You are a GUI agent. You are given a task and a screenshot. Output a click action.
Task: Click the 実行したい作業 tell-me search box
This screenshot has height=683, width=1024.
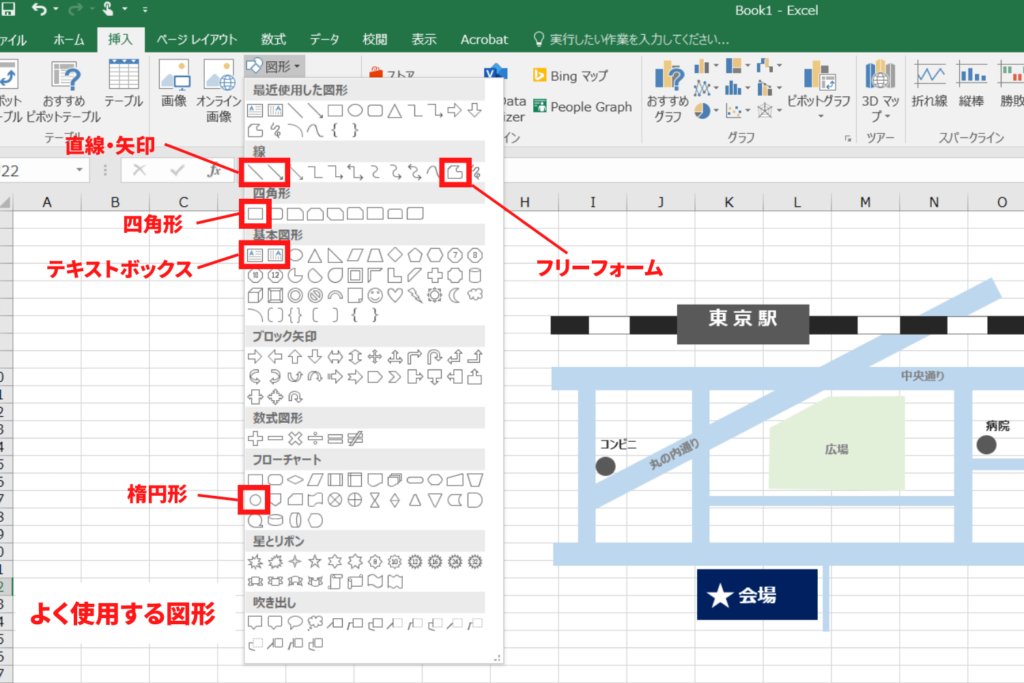(x=631, y=40)
